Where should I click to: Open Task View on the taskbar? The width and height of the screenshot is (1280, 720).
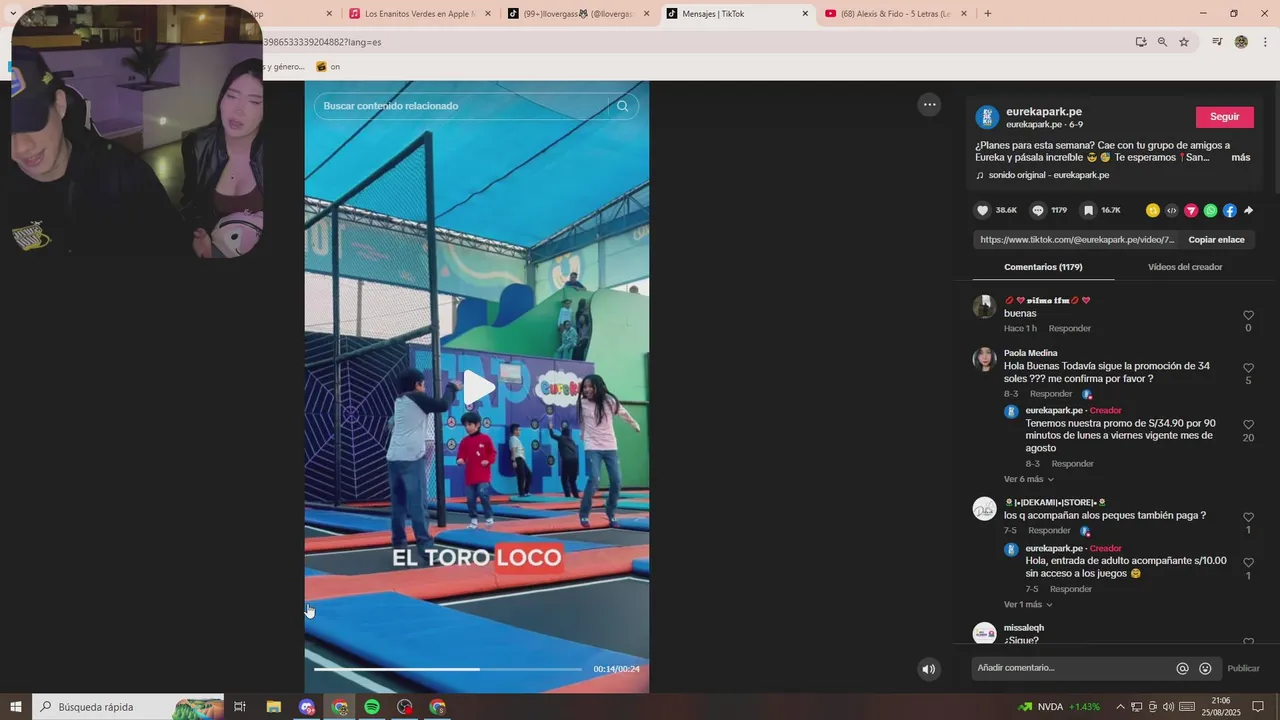tap(240, 707)
